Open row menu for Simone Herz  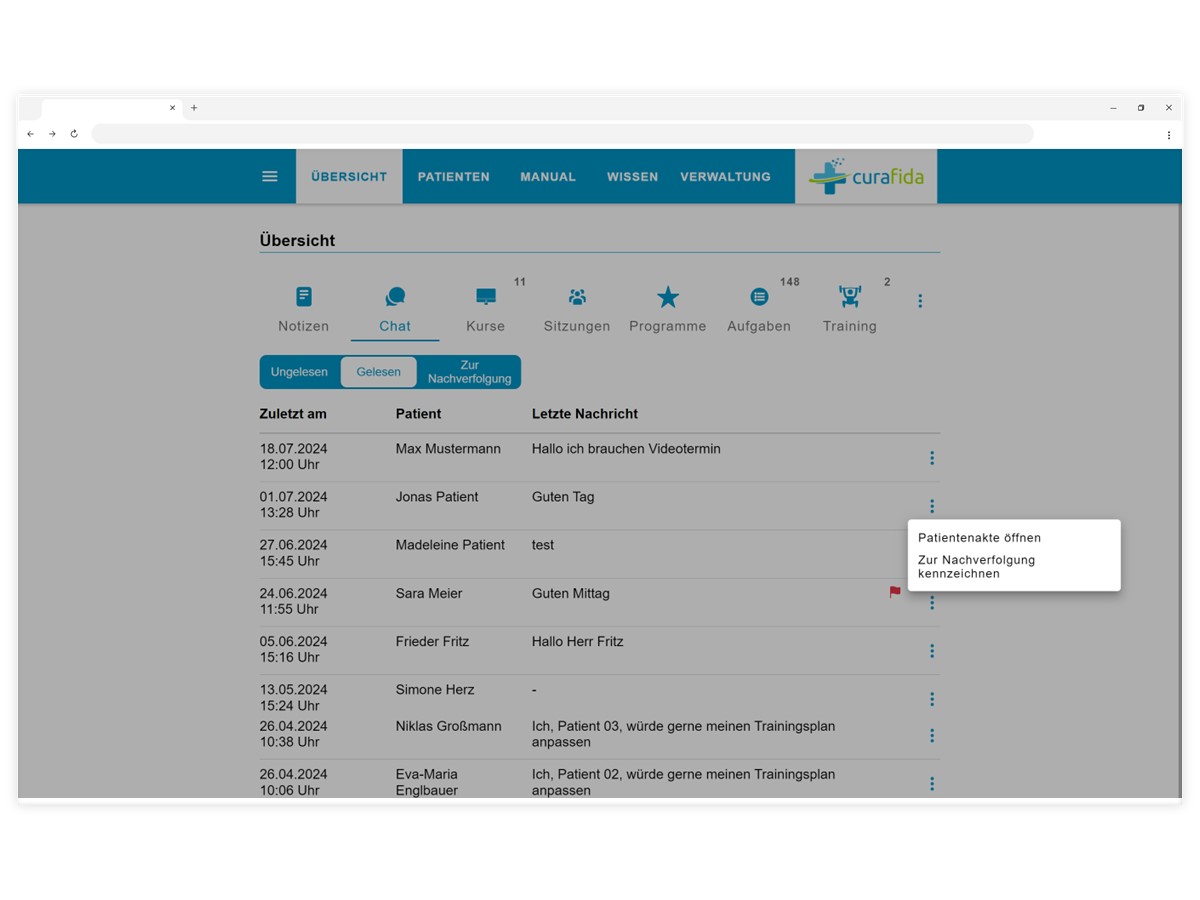click(x=932, y=699)
